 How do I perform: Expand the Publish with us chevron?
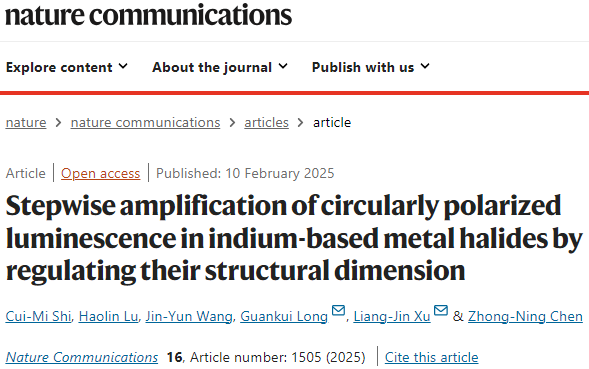click(x=425, y=67)
